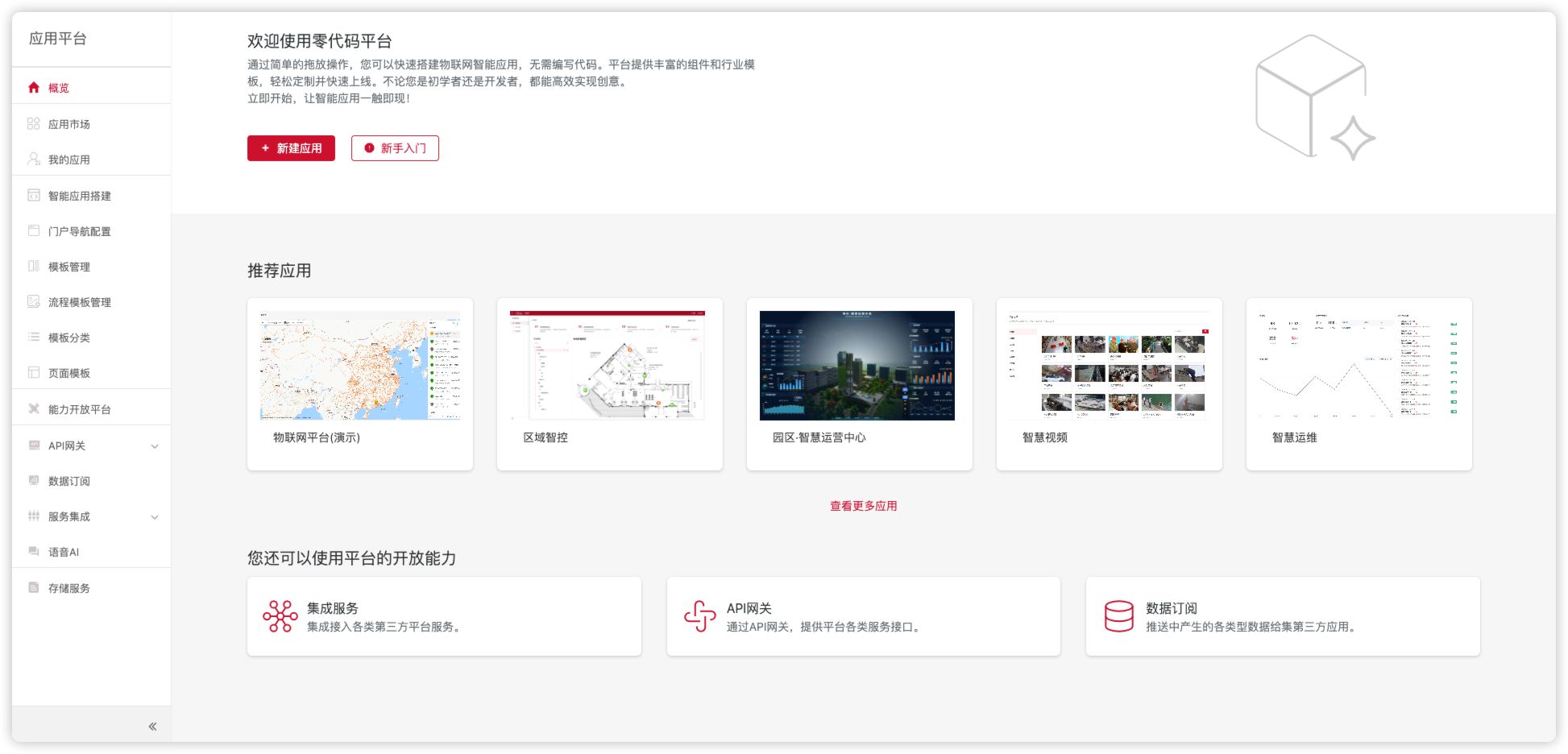Go to 流程模板管理 in sidebar

(79, 302)
